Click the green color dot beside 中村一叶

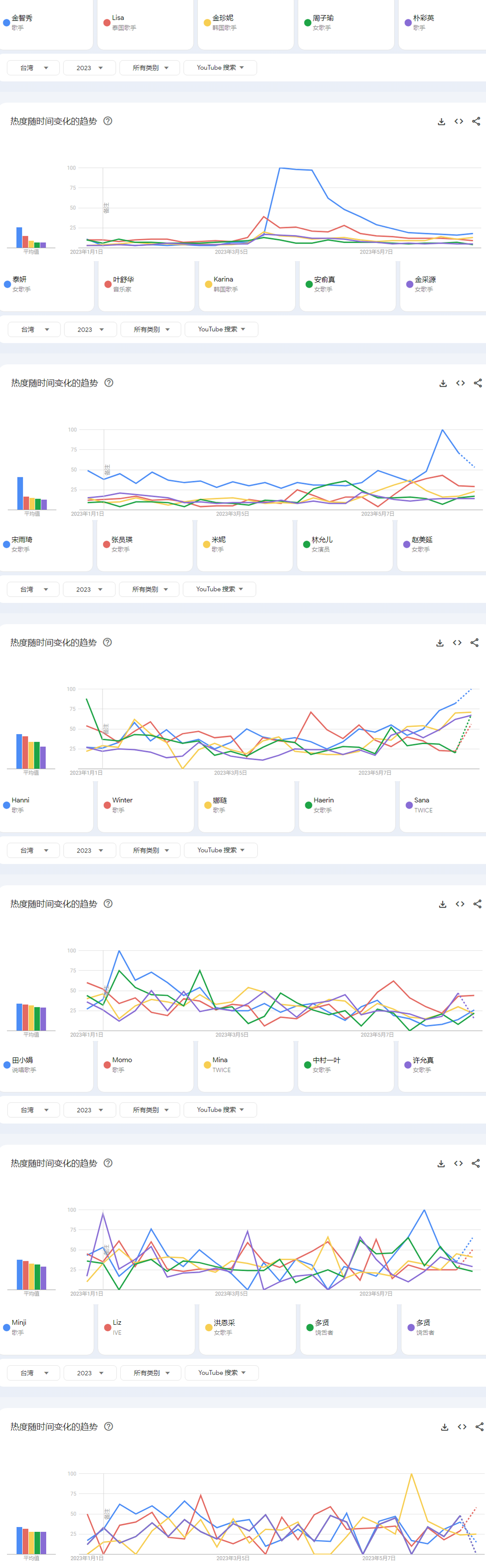pos(308,1065)
